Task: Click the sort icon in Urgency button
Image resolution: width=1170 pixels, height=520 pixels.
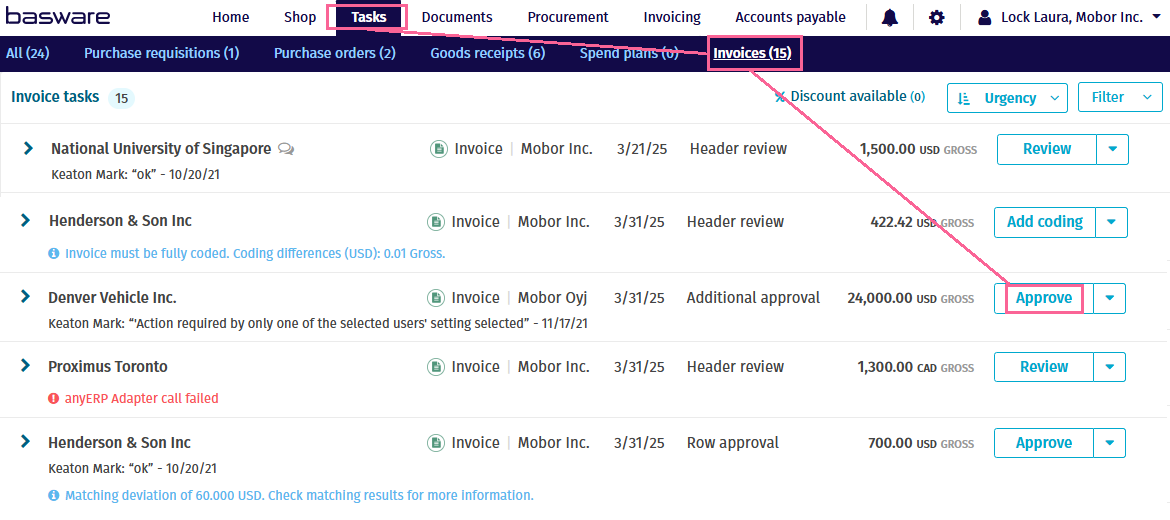Action: (963, 98)
